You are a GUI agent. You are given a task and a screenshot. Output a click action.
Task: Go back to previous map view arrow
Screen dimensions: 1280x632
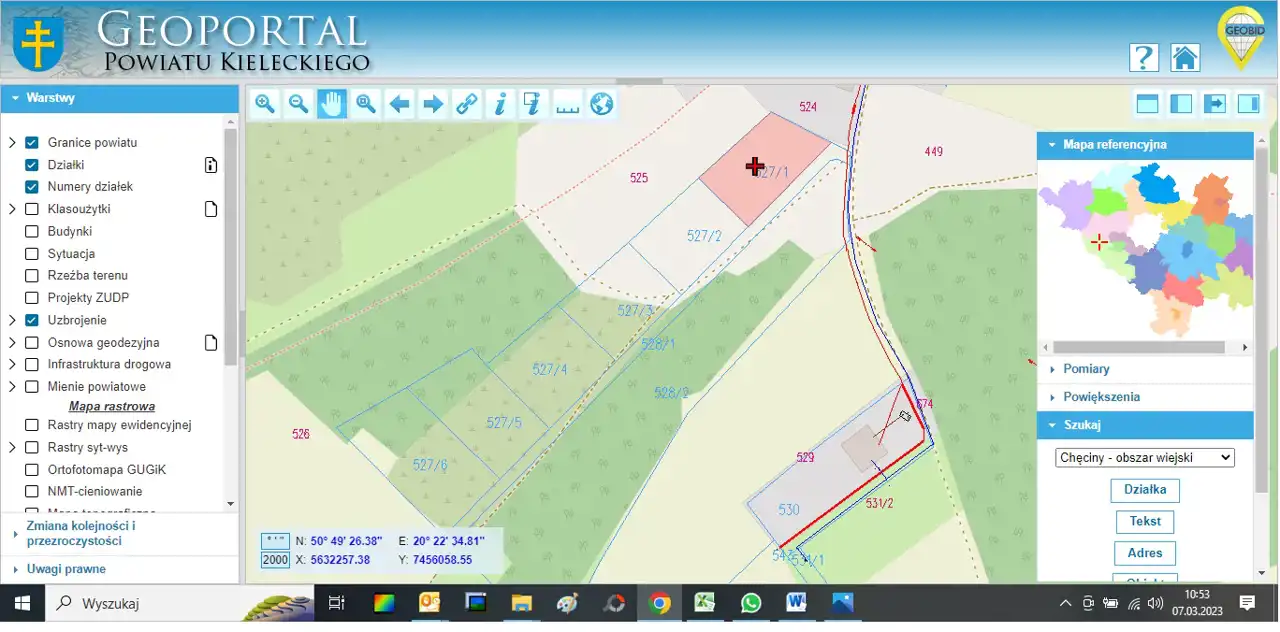point(400,103)
